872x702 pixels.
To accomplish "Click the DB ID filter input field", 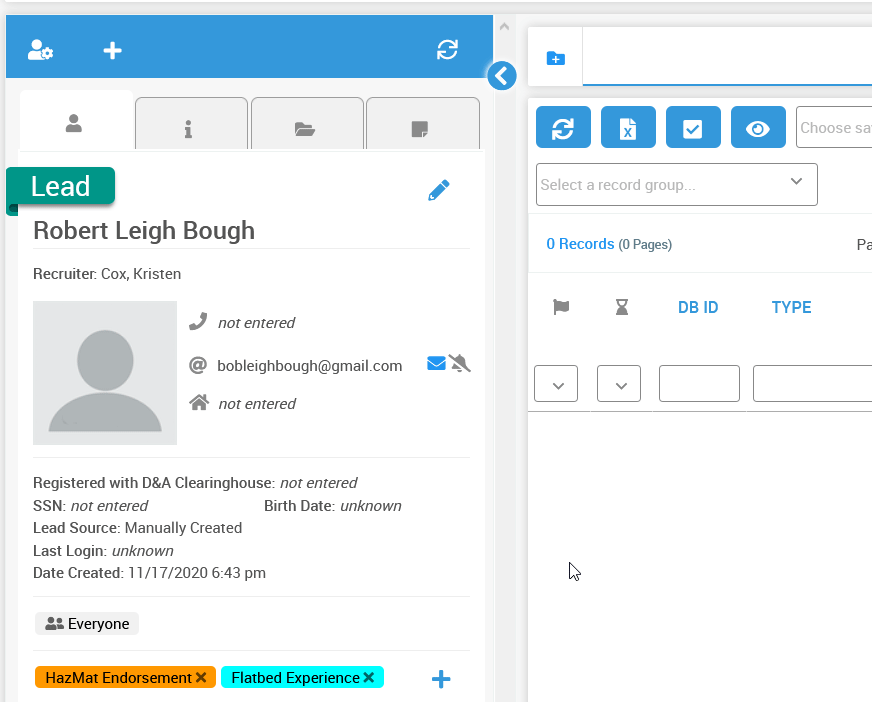I will (699, 384).
